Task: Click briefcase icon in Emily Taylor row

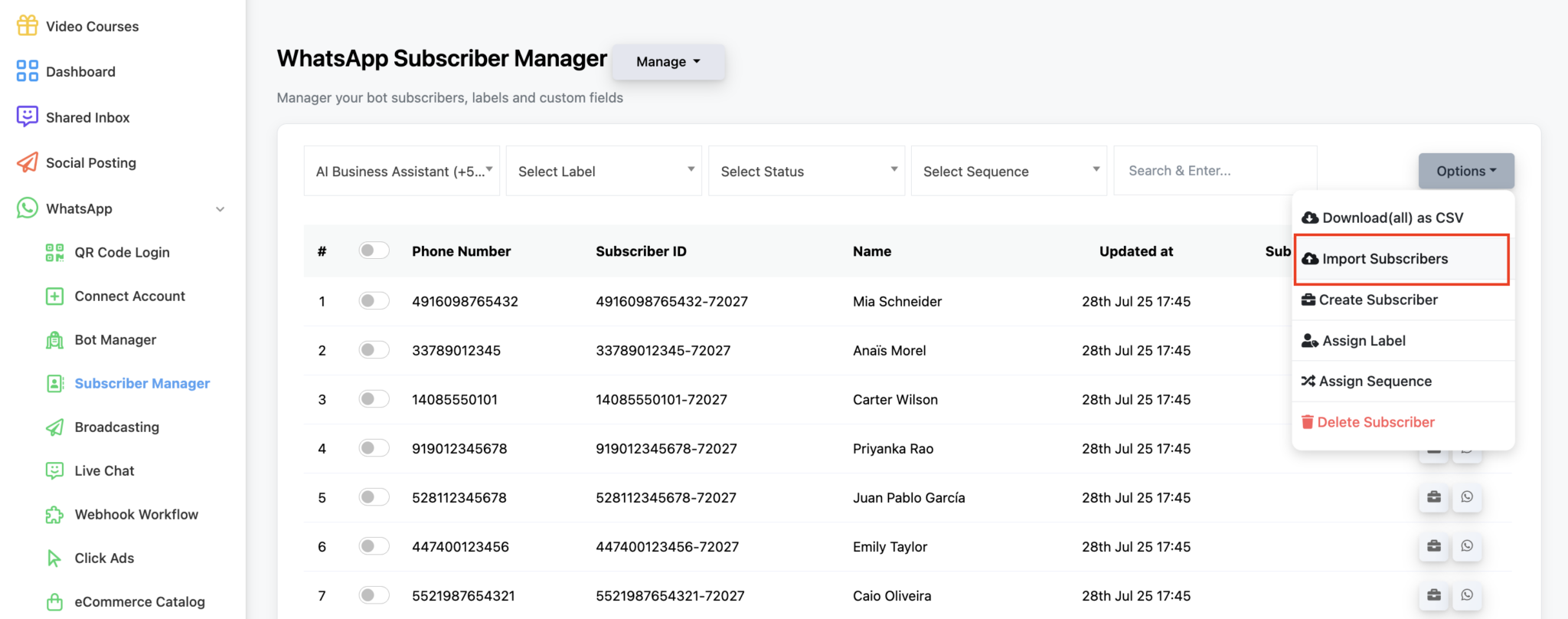Action: [x=1434, y=546]
